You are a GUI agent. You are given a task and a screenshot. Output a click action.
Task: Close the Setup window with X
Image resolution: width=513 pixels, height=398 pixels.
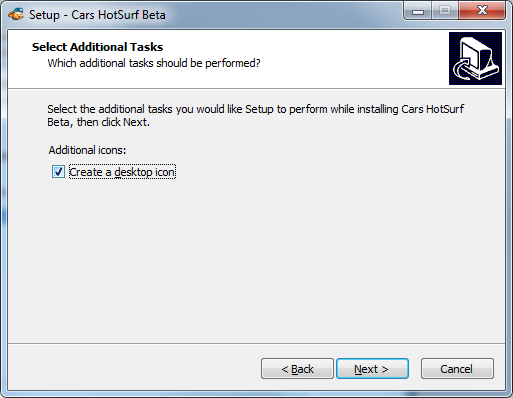482,11
